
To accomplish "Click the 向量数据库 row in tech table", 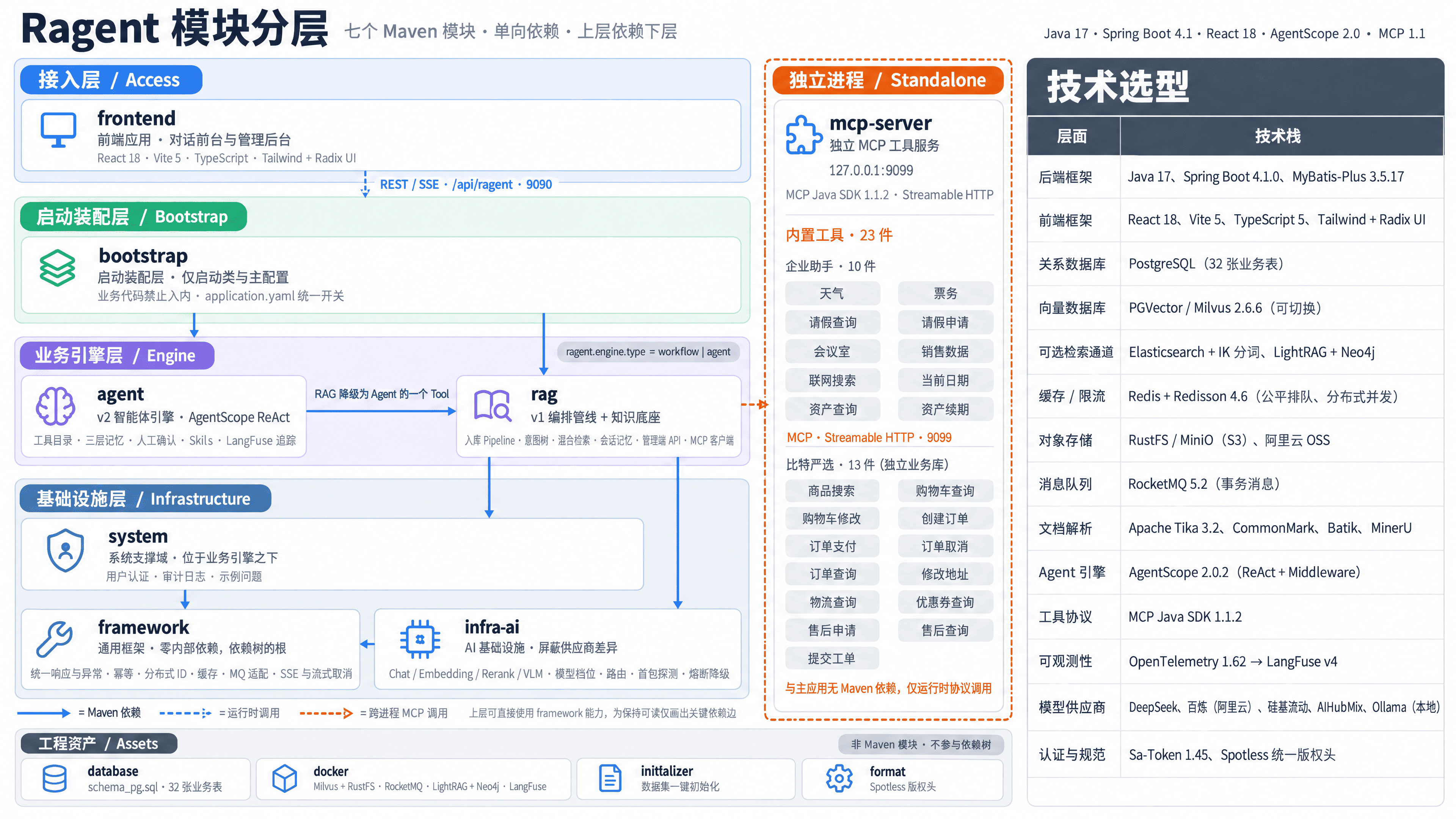I will click(1236, 308).
